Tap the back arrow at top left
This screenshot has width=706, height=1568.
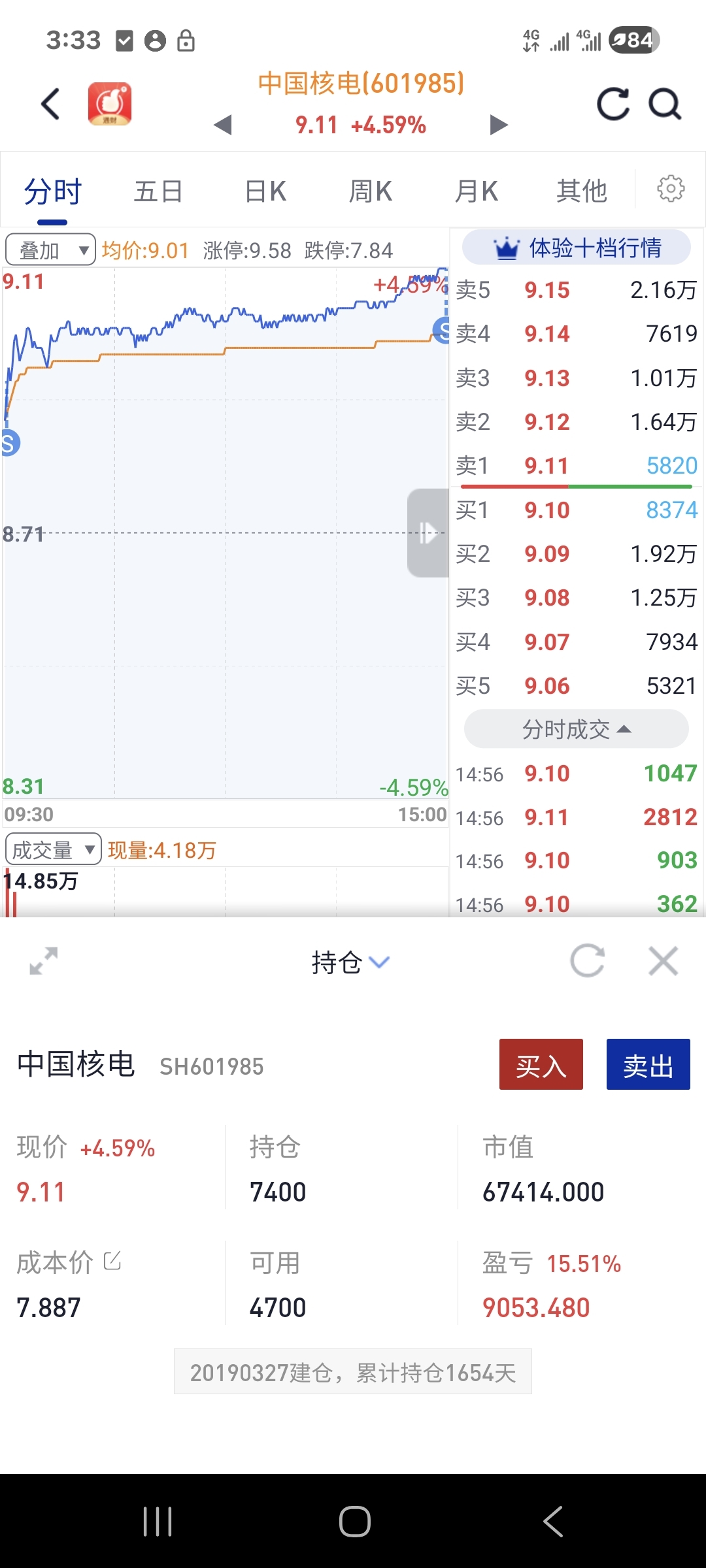pos(50,104)
